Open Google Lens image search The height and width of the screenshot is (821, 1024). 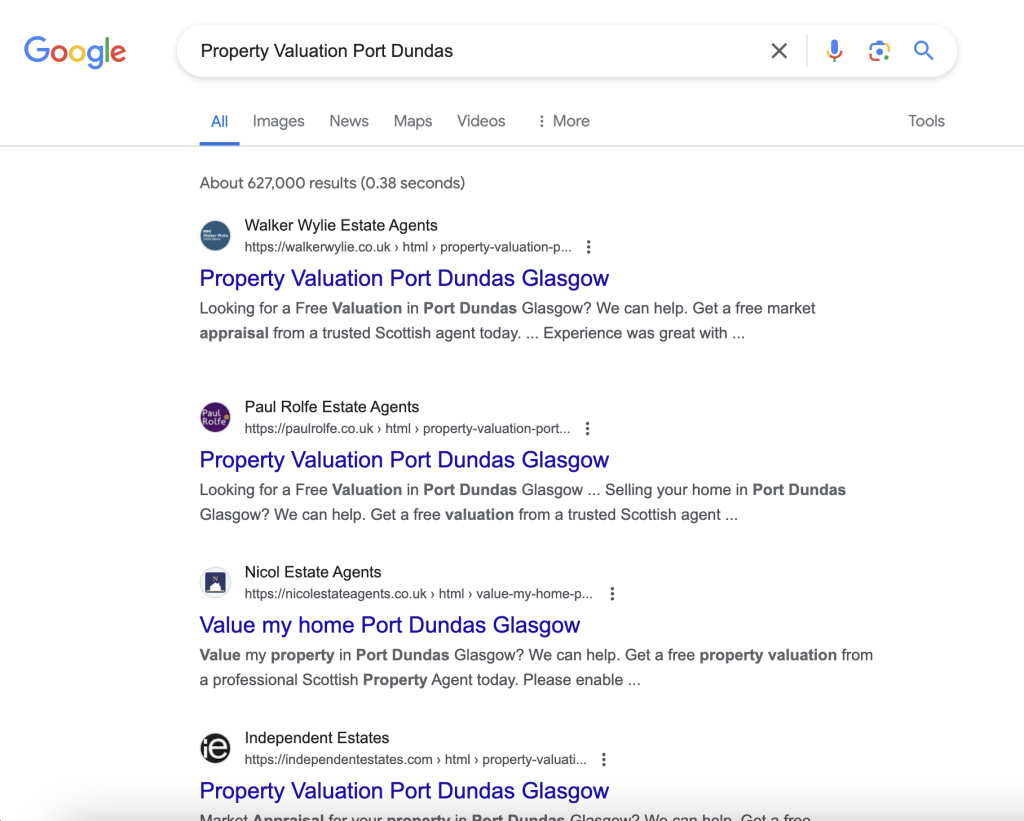(879, 50)
